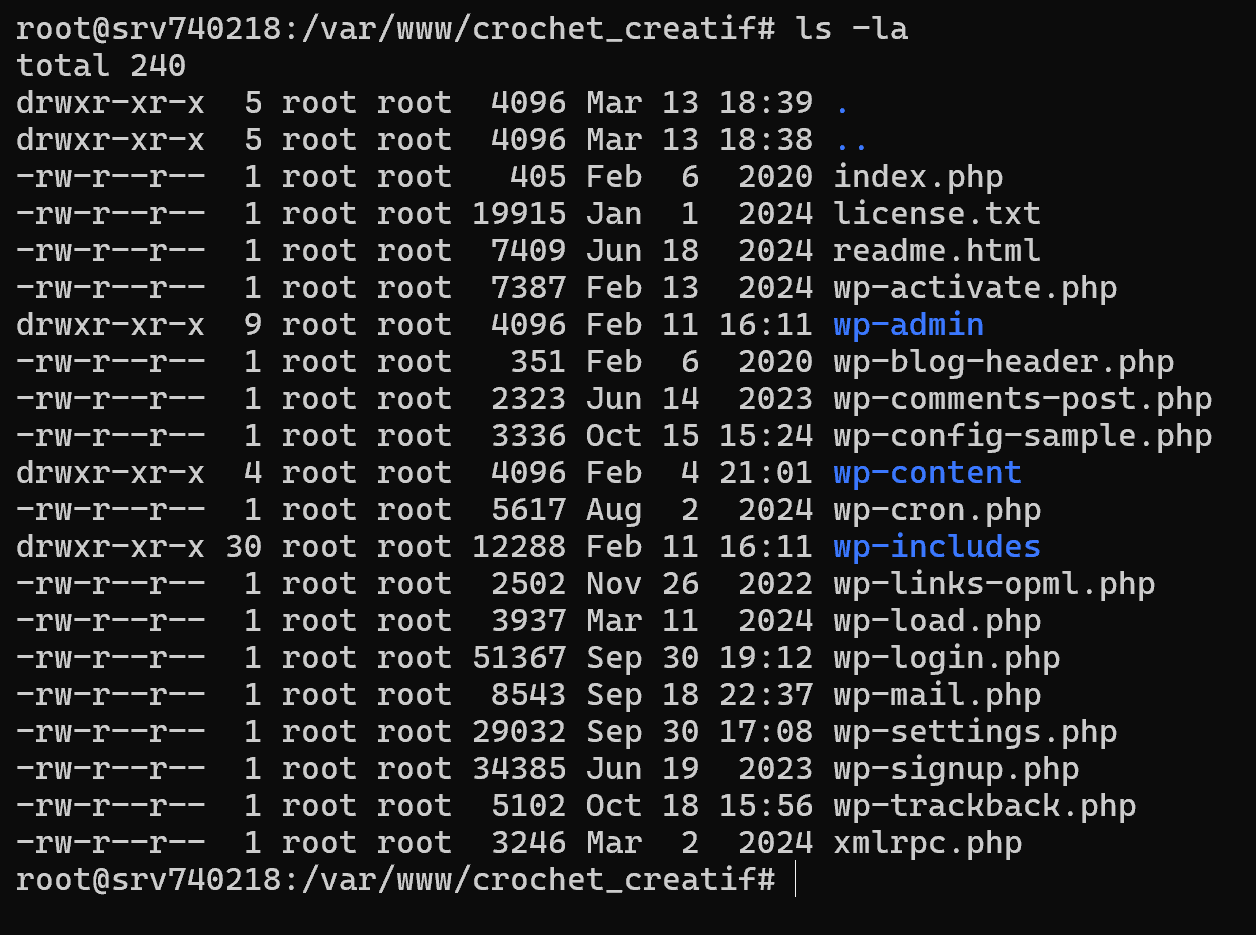Click the wp-comments-post.php filename
1256x935 pixels.
(x=1022, y=399)
